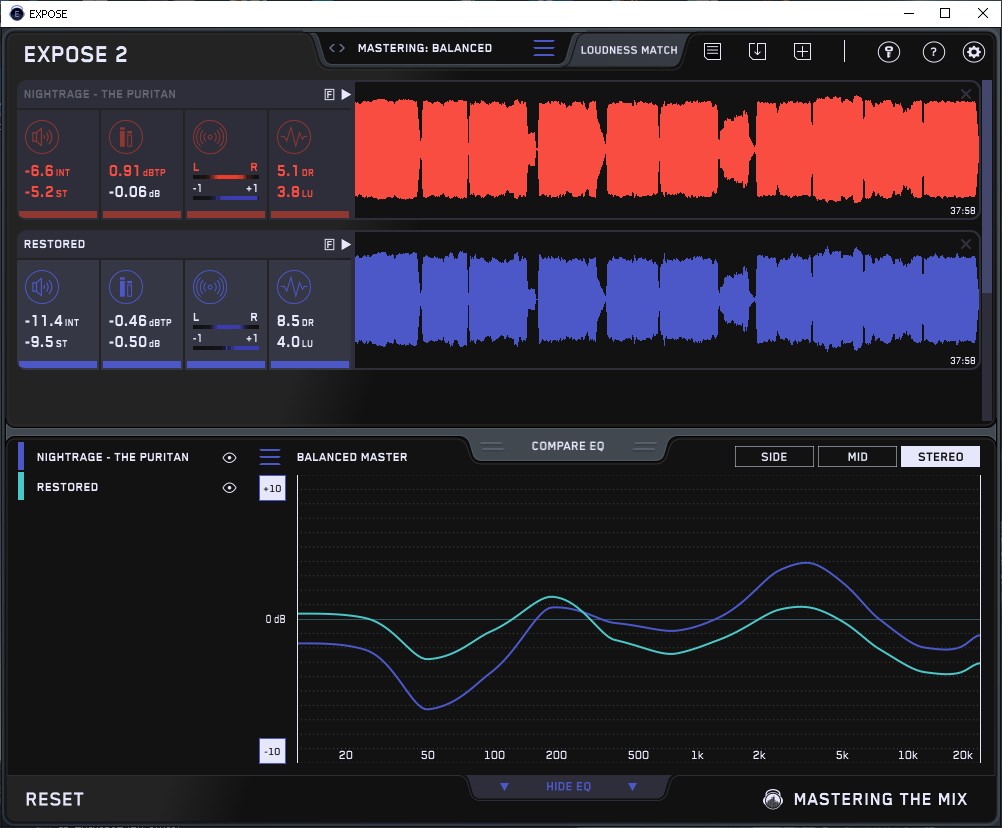Open the help question mark icon
The width and height of the screenshot is (1002, 828).
click(934, 52)
